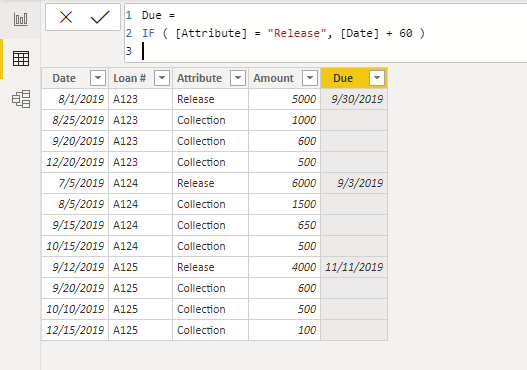Cancel the formula with X icon
Image resolution: width=527 pixels, height=370 pixels.
point(66,17)
